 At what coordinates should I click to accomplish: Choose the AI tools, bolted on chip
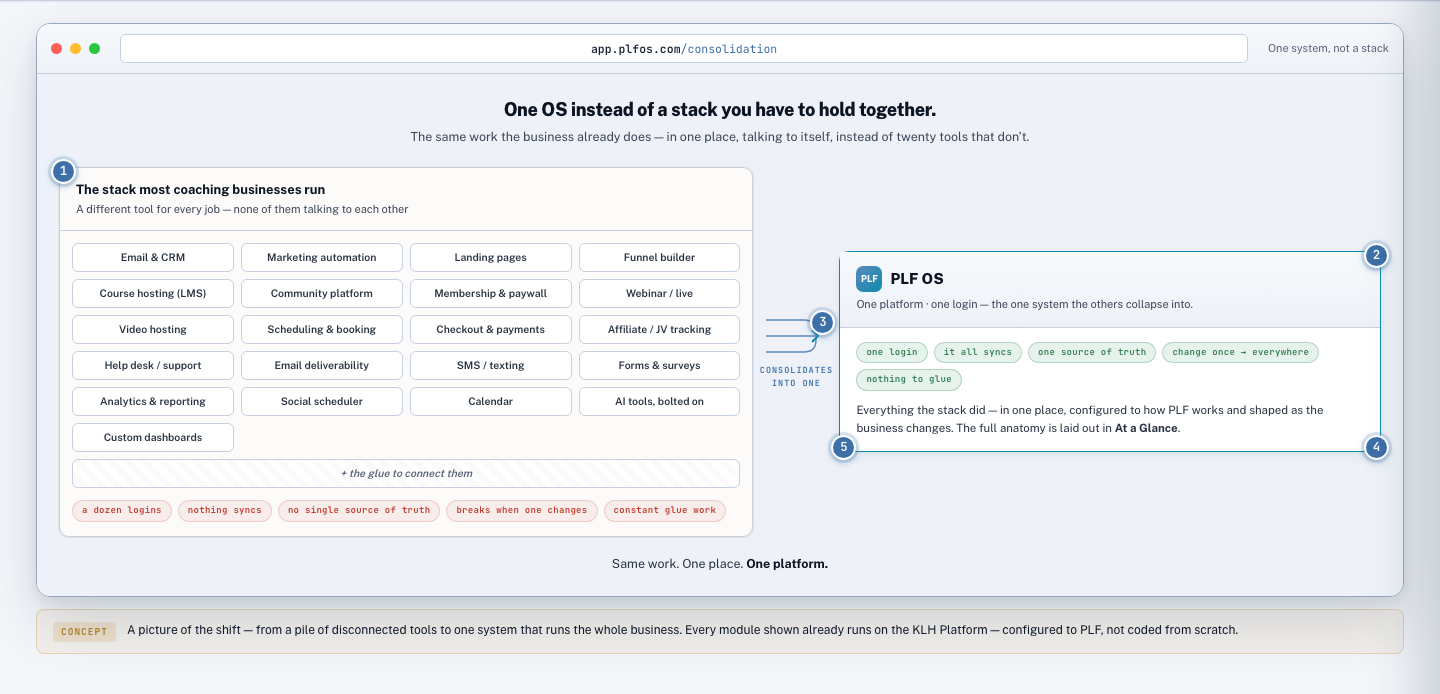[x=660, y=401]
